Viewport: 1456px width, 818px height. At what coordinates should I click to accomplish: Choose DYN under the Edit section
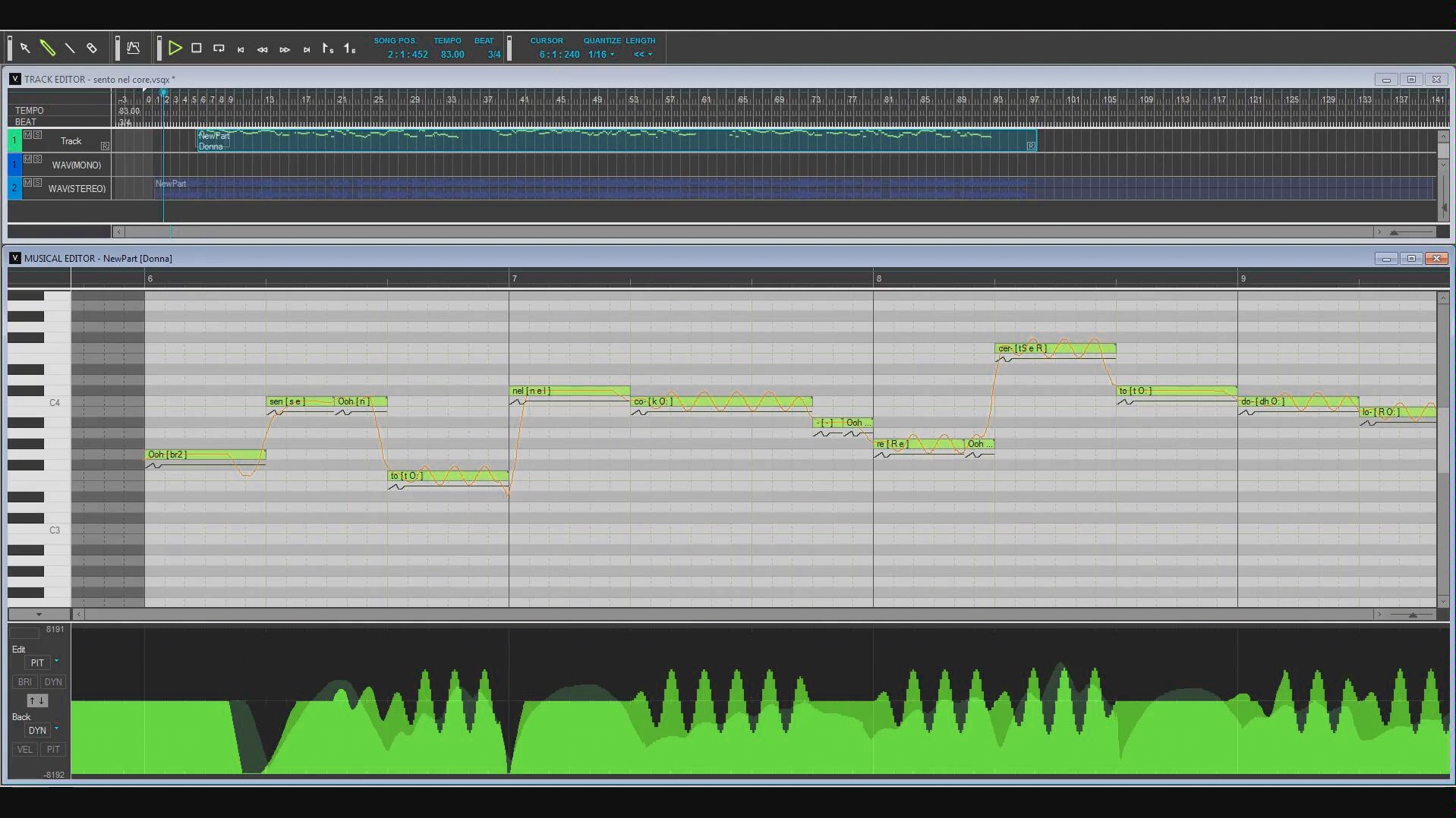tap(53, 682)
